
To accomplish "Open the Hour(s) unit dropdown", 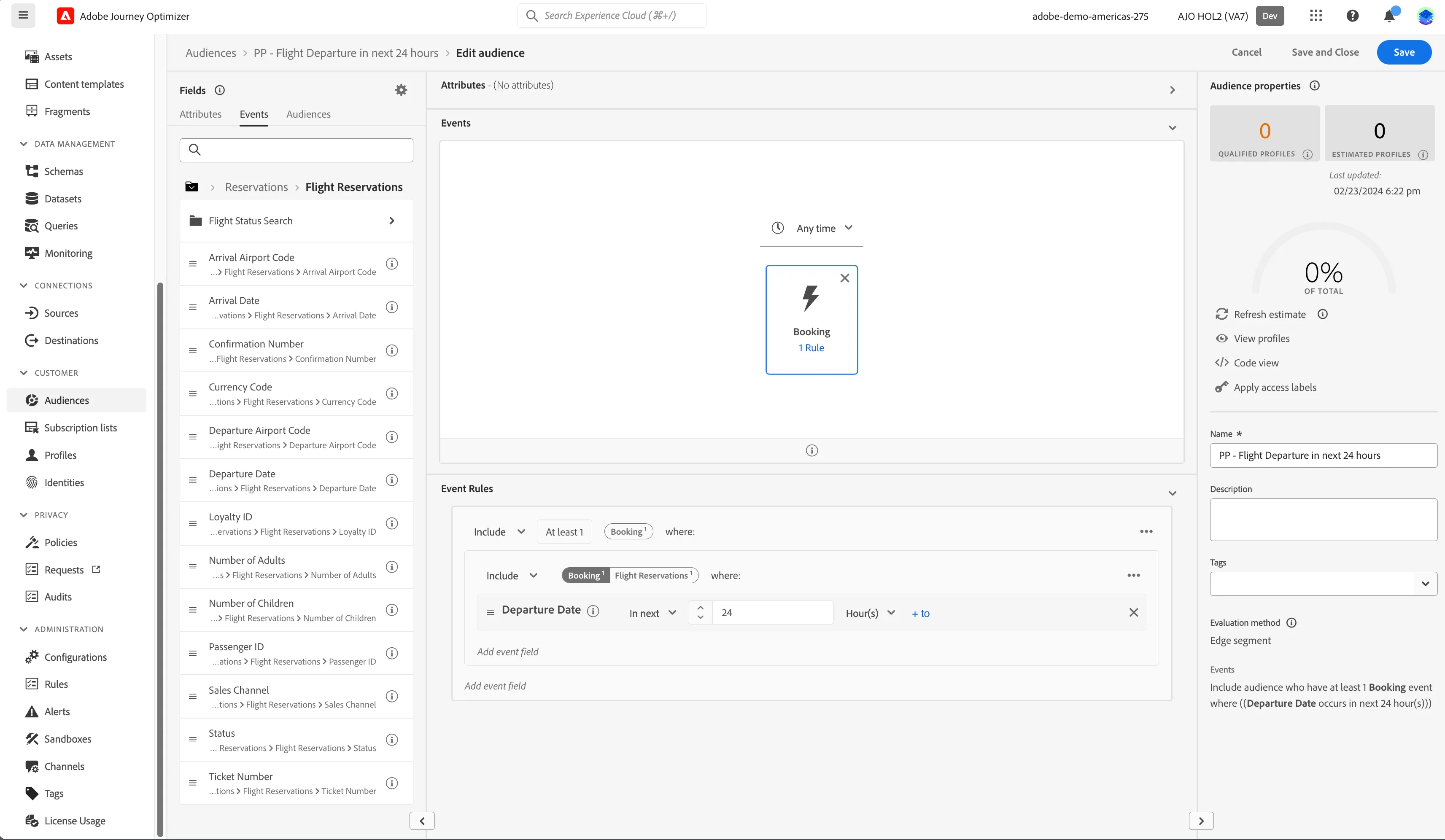I will (871, 613).
